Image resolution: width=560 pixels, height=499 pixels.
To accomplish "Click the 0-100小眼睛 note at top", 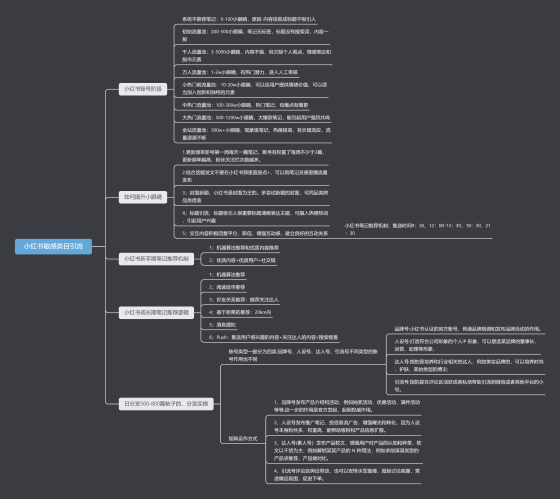I will (249, 19).
